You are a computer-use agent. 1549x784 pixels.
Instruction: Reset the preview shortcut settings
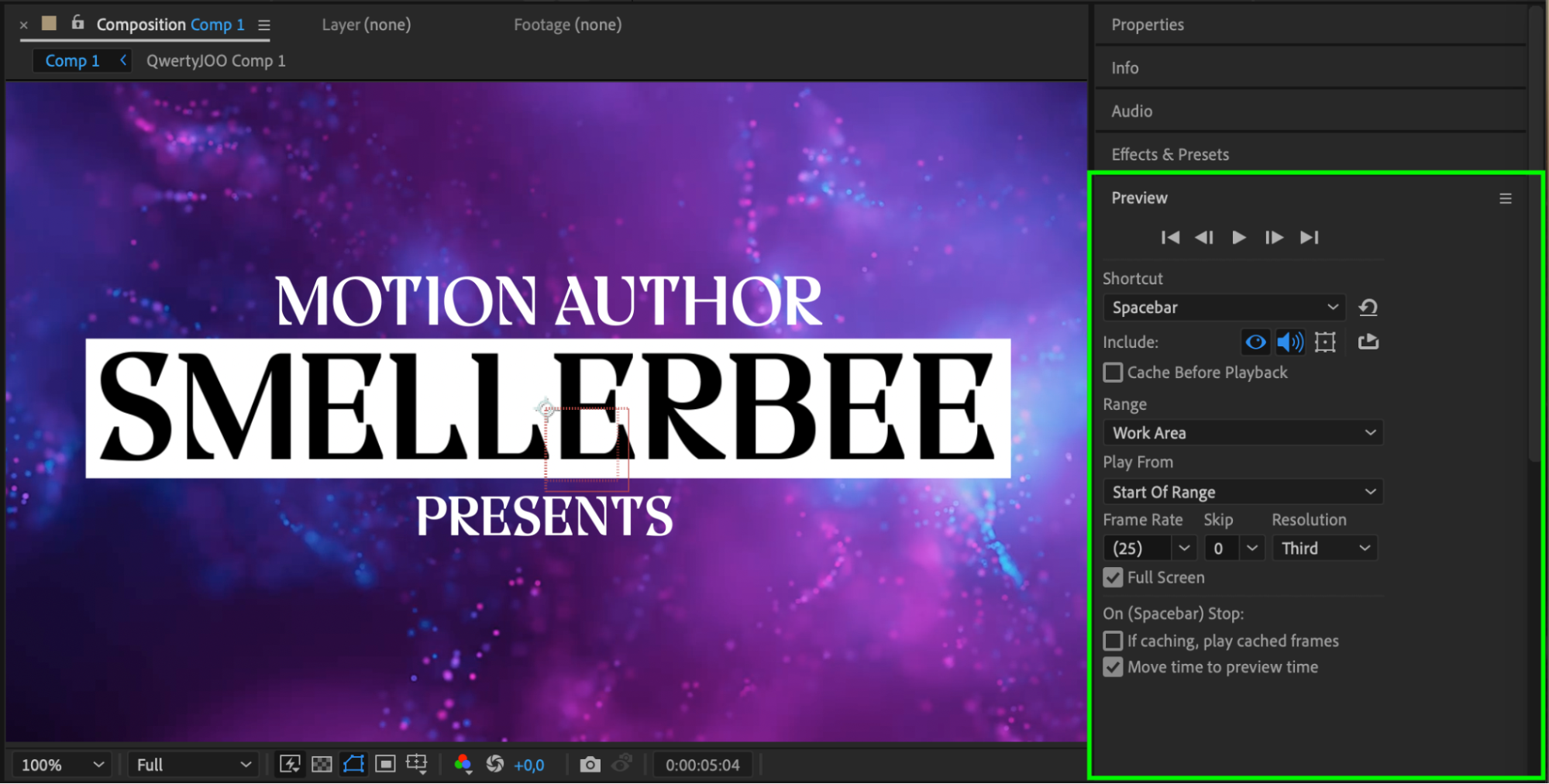(x=1368, y=308)
